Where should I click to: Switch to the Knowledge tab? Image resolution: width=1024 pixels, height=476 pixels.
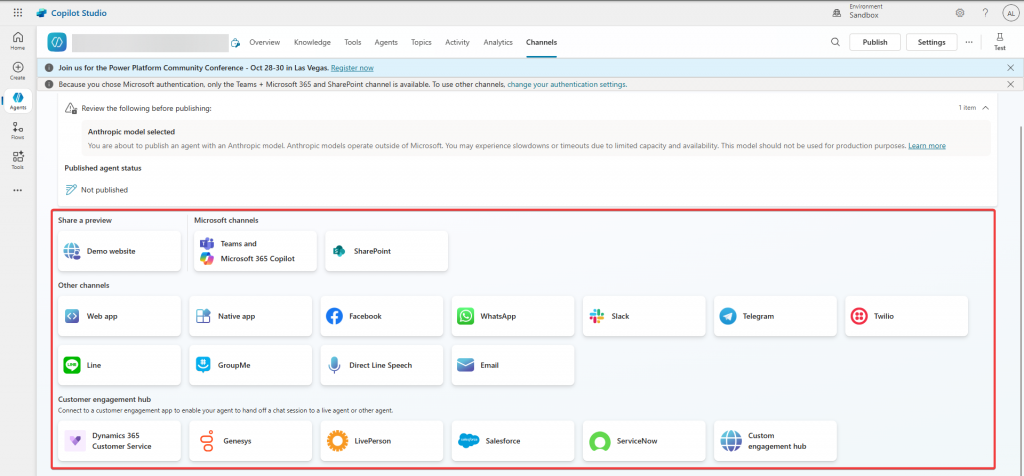(x=312, y=42)
